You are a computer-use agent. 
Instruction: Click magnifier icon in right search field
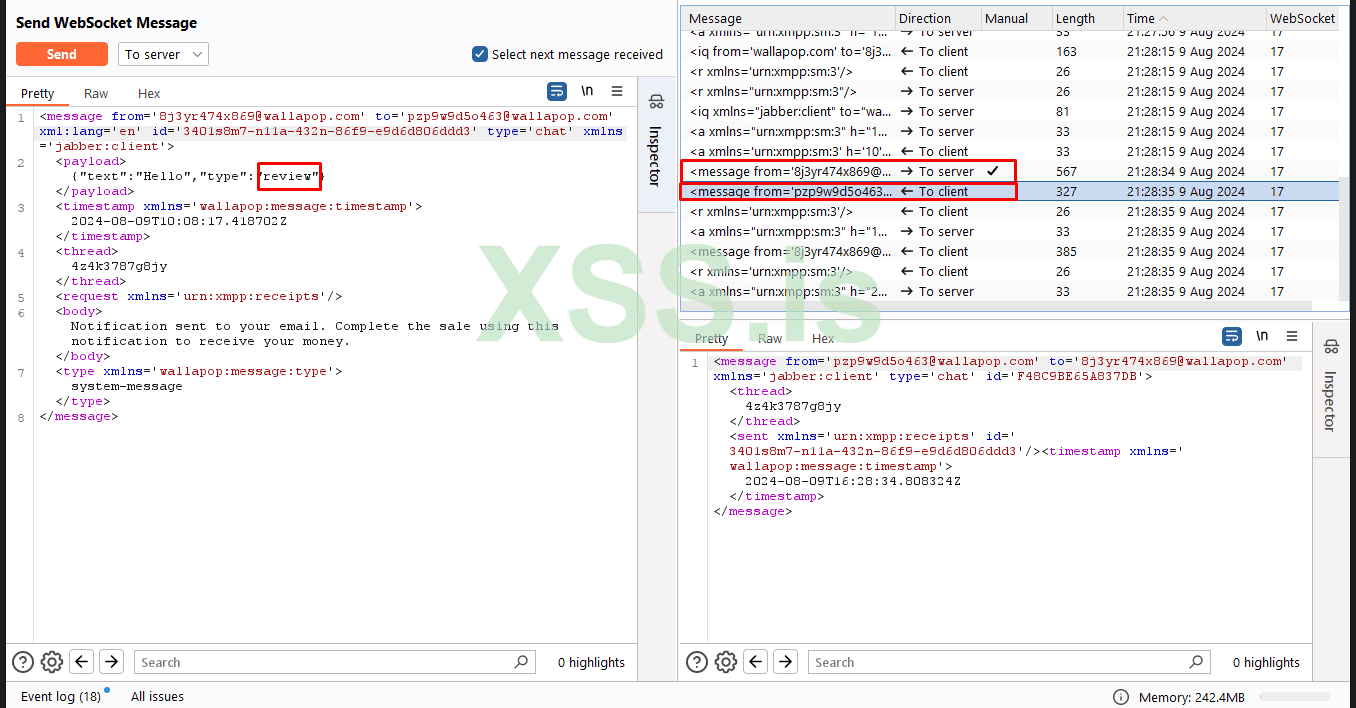pyautogui.click(x=1195, y=662)
